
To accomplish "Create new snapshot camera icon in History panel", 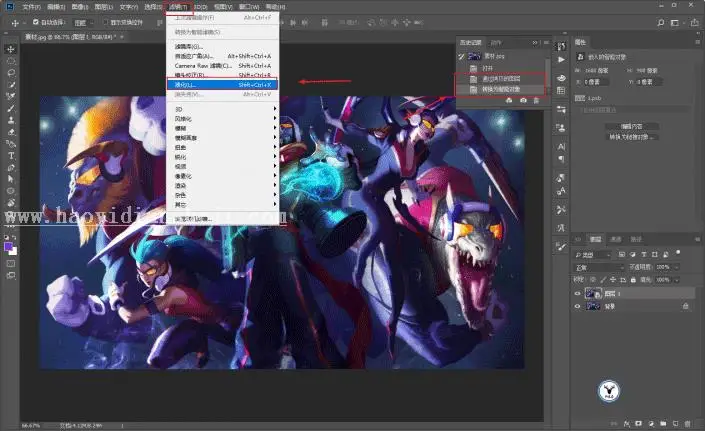I will pos(523,101).
